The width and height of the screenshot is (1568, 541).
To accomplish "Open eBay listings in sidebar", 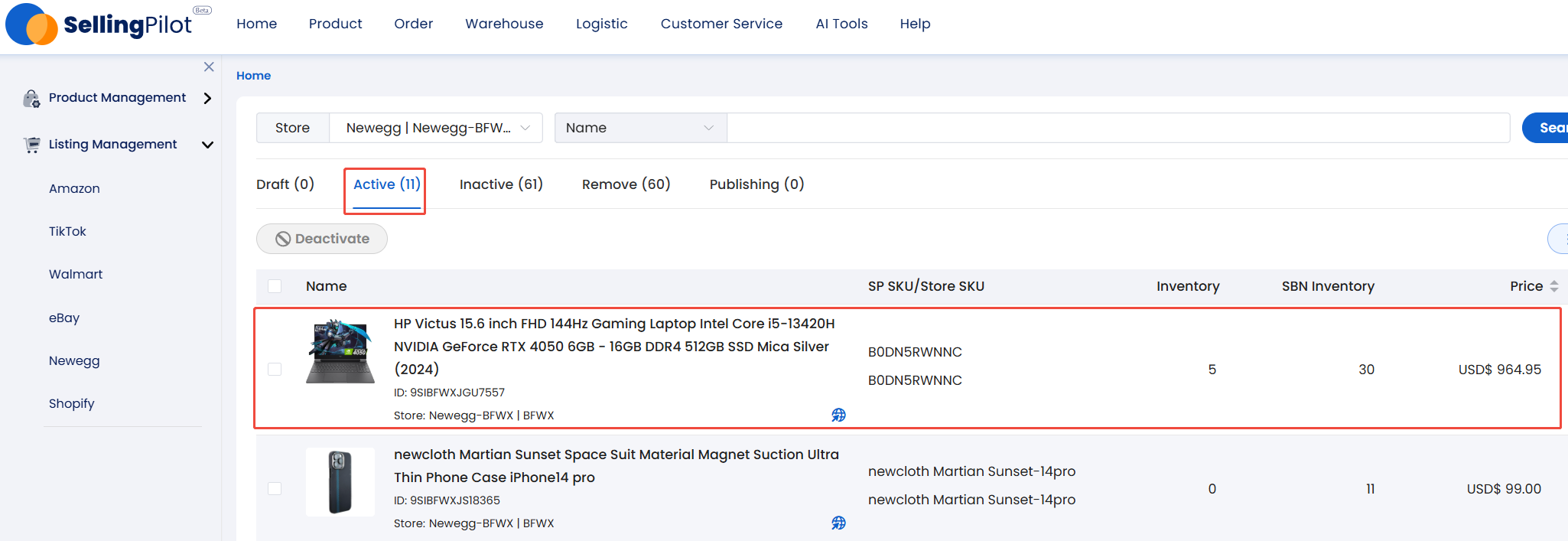I will coord(64,318).
